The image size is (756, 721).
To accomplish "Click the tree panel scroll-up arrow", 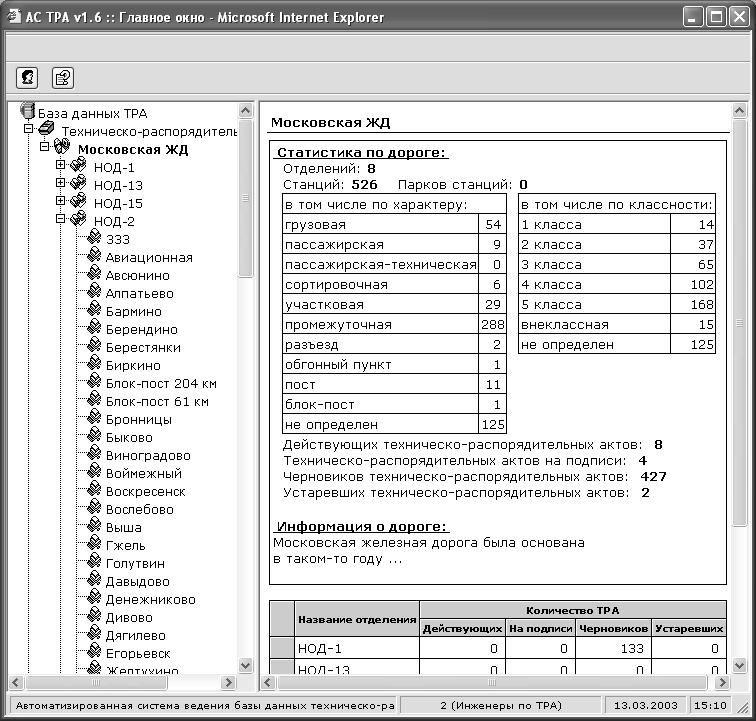I will coord(245,110).
